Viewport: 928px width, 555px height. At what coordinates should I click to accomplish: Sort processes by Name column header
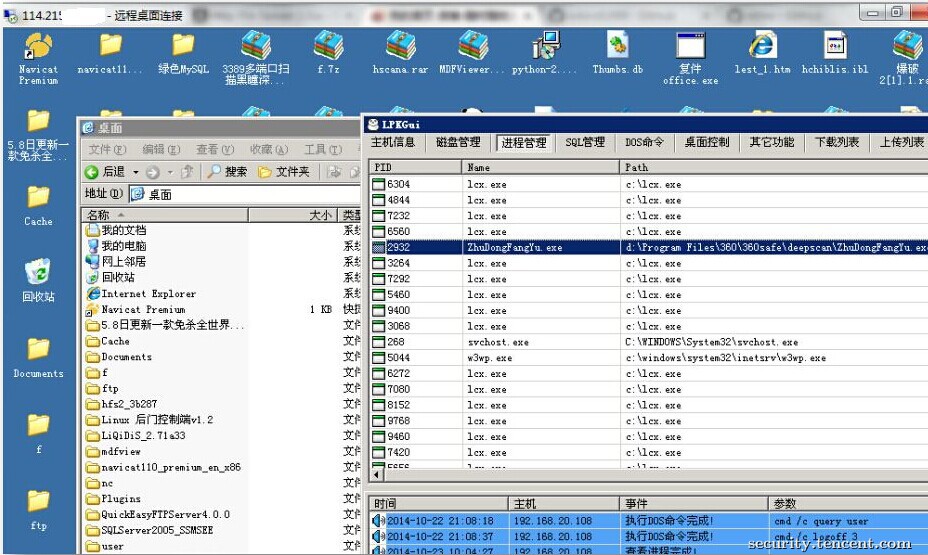540,167
